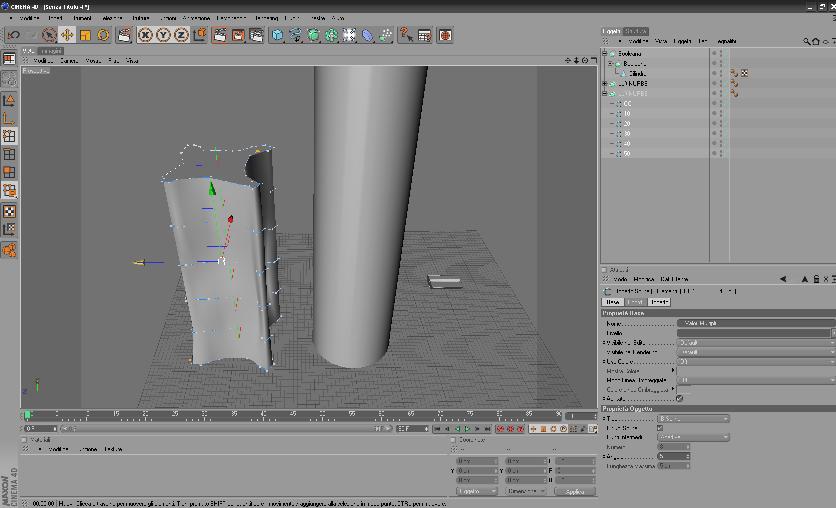Switch to Polygons mode in left sidebar
836x508 pixels.
(9, 172)
